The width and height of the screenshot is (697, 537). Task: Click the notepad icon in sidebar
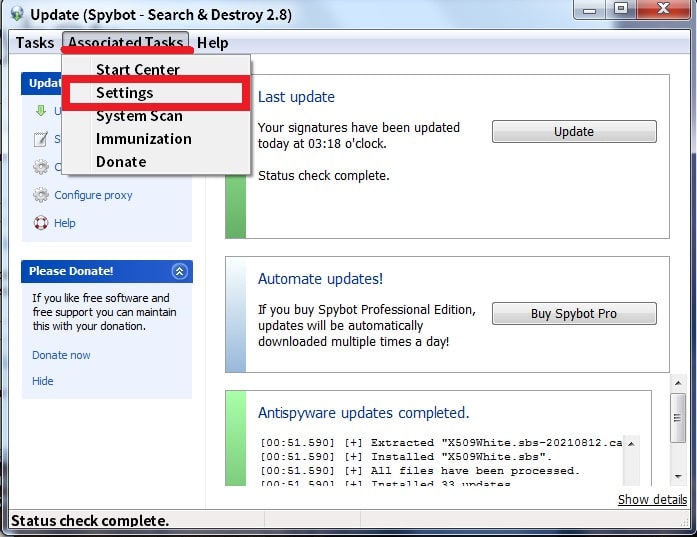(x=40, y=139)
